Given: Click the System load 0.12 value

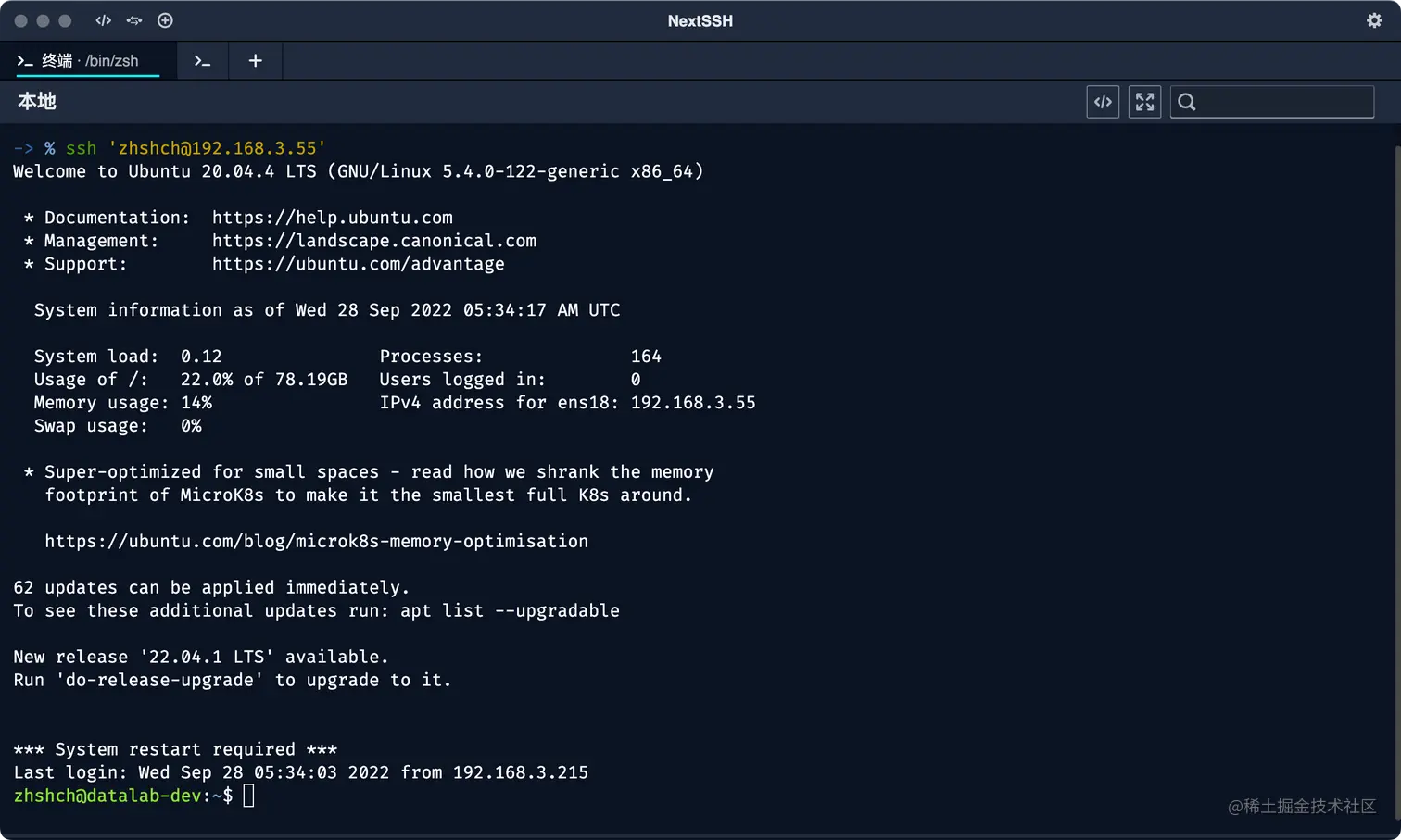Looking at the screenshot, I should point(201,357).
